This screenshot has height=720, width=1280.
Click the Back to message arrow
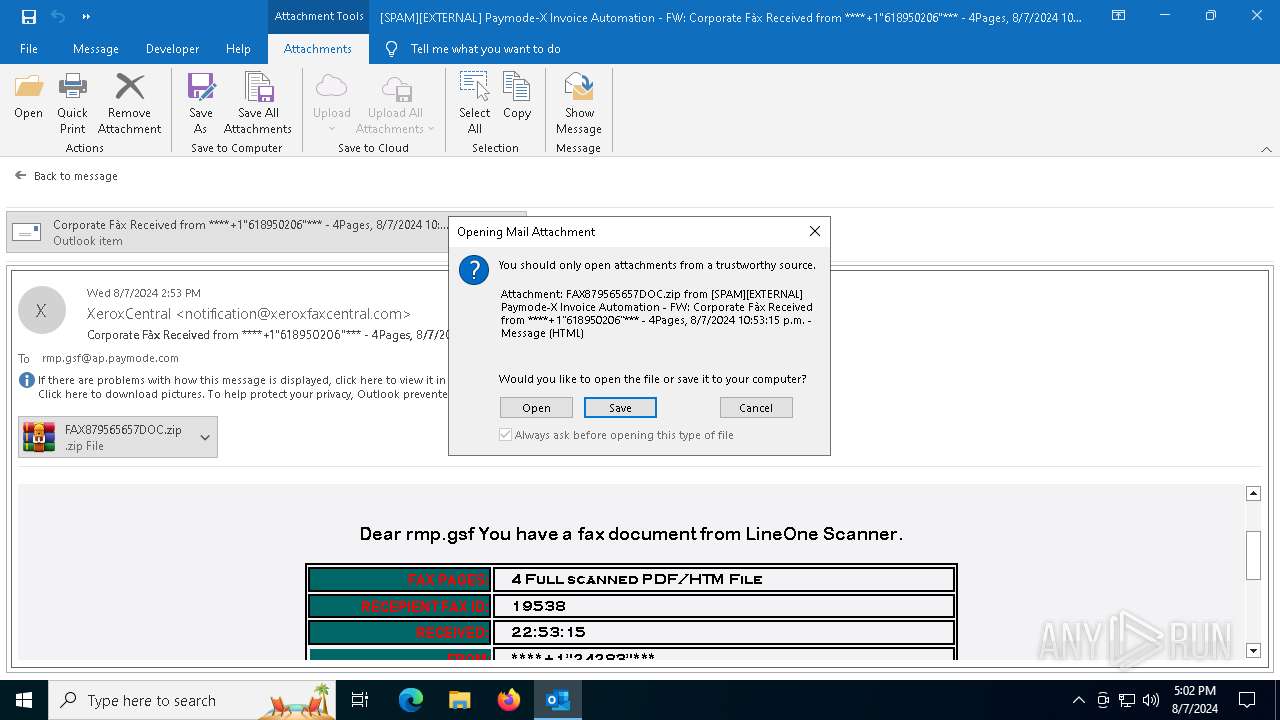click(x=20, y=175)
